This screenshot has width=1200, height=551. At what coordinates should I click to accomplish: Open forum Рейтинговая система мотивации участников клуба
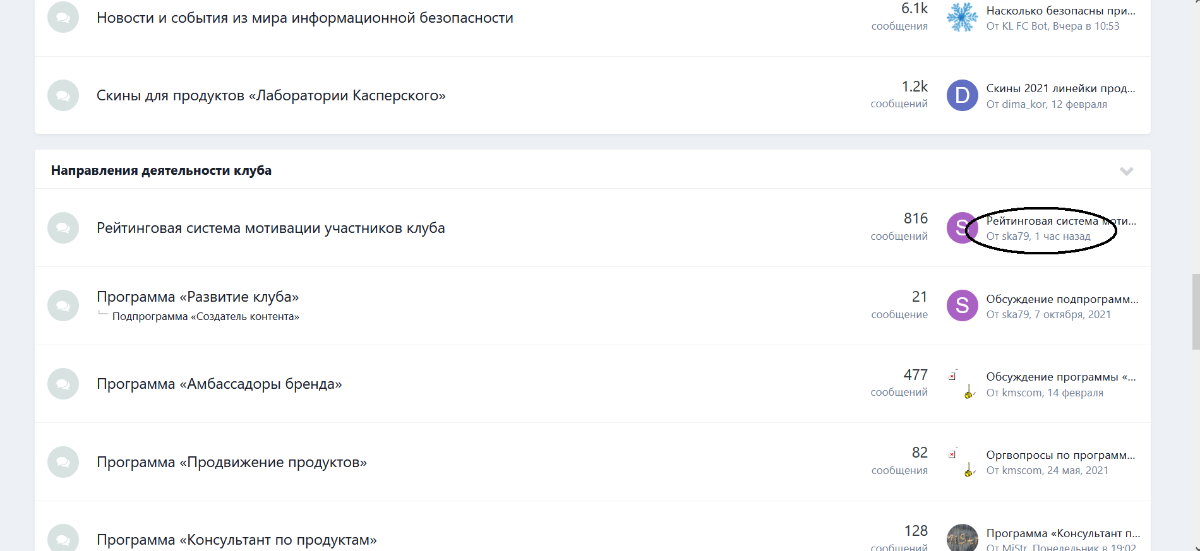point(271,228)
